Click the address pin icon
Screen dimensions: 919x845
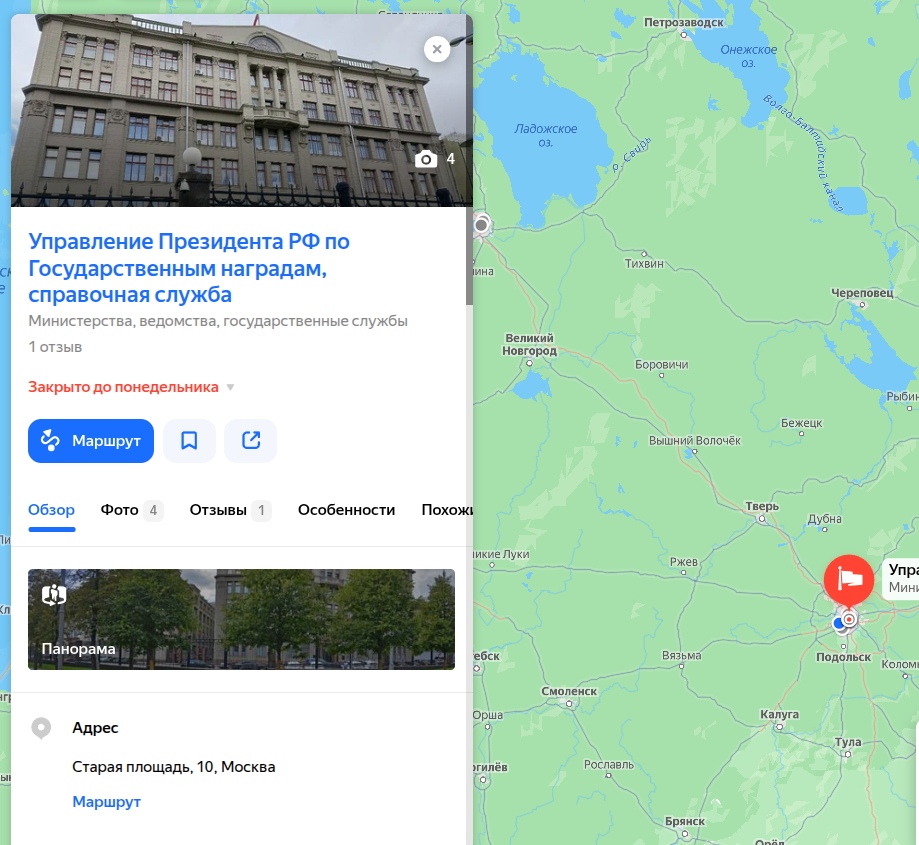[x=41, y=728]
